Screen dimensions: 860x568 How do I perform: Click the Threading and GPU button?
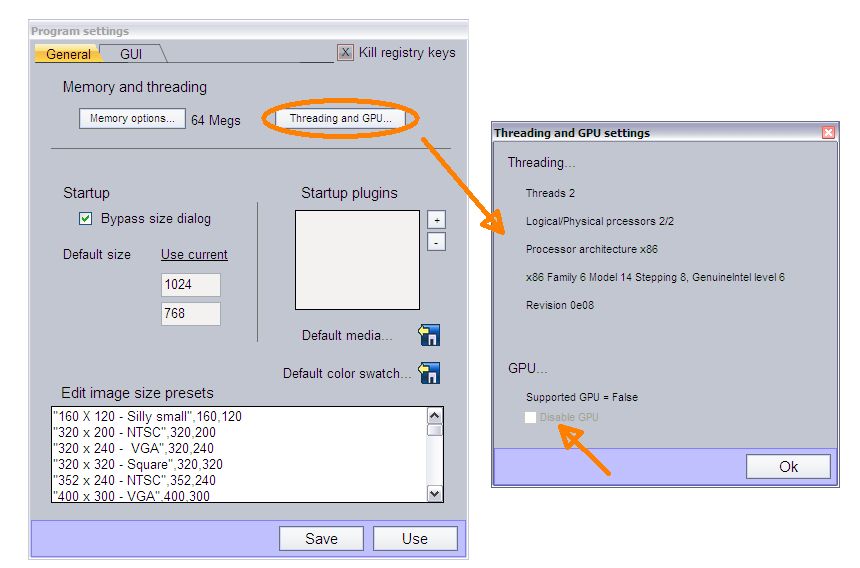point(340,119)
